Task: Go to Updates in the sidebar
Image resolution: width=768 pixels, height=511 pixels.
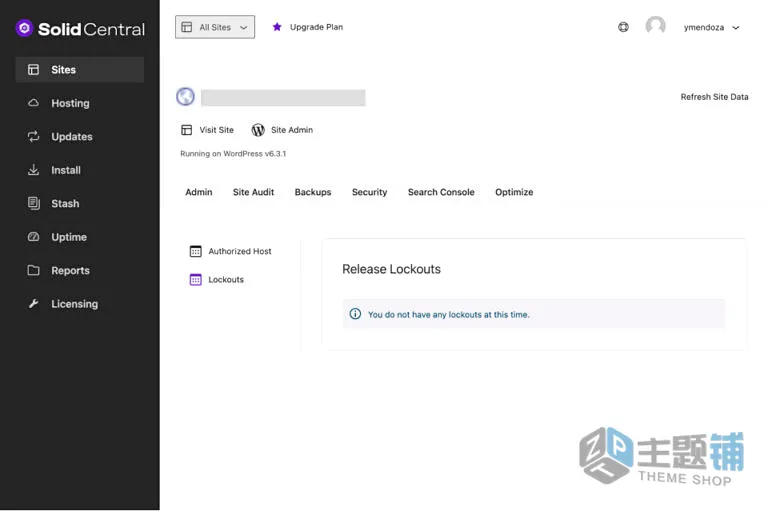Action: (x=80, y=136)
